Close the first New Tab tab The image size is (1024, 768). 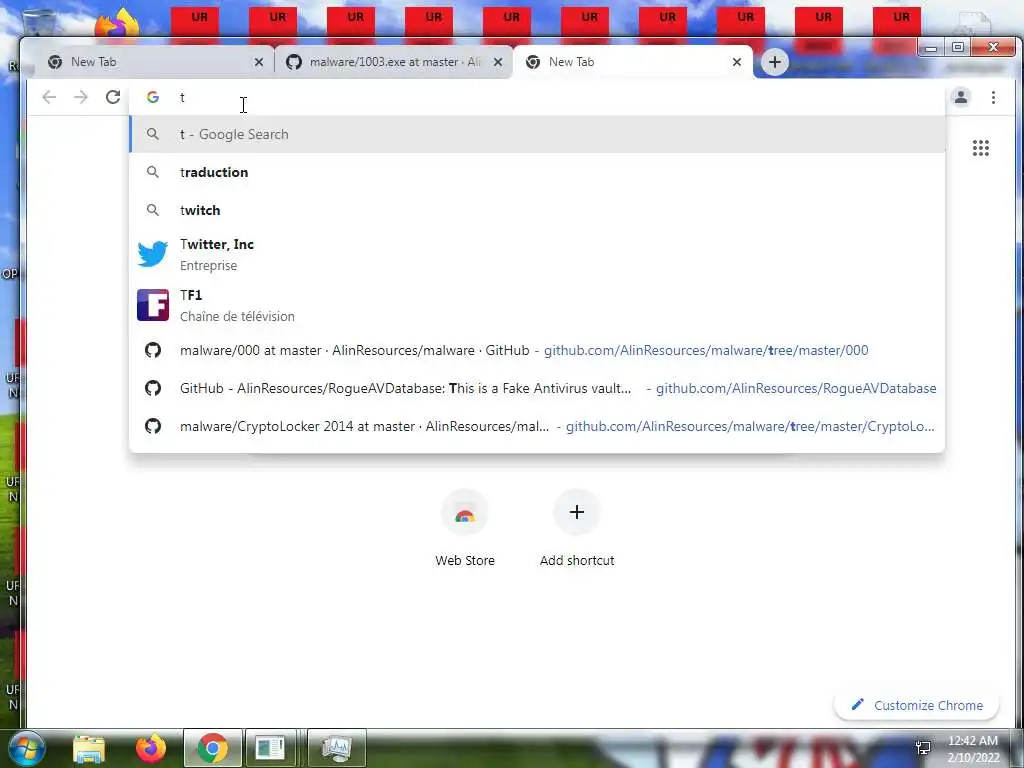[259, 62]
